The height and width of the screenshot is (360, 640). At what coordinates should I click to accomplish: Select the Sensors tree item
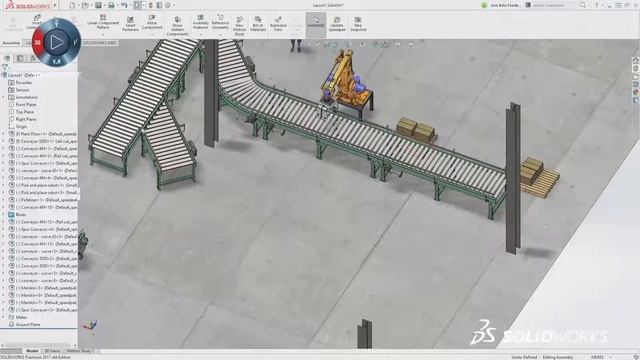click(22, 90)
